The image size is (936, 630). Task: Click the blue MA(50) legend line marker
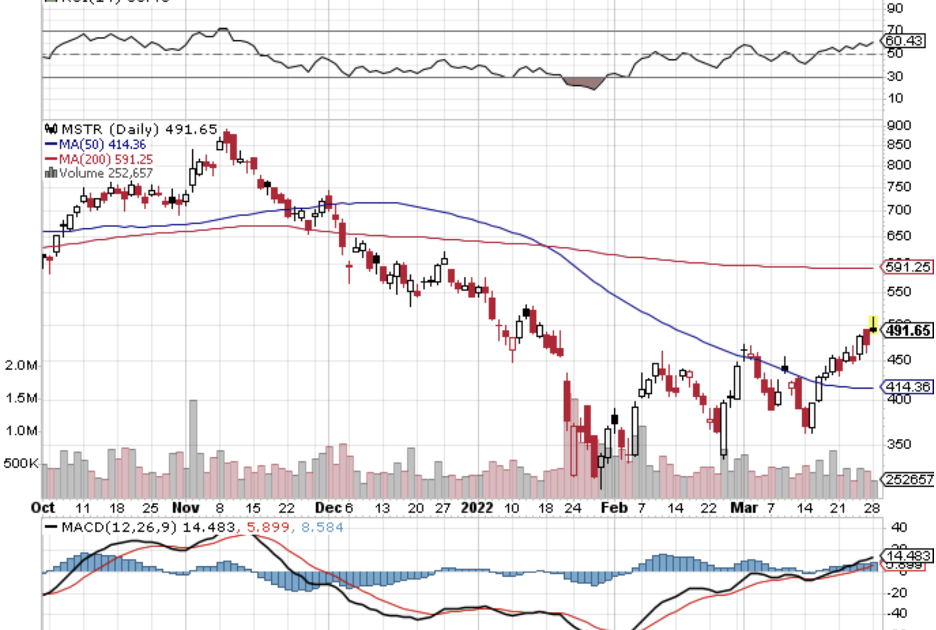point(50,144)
